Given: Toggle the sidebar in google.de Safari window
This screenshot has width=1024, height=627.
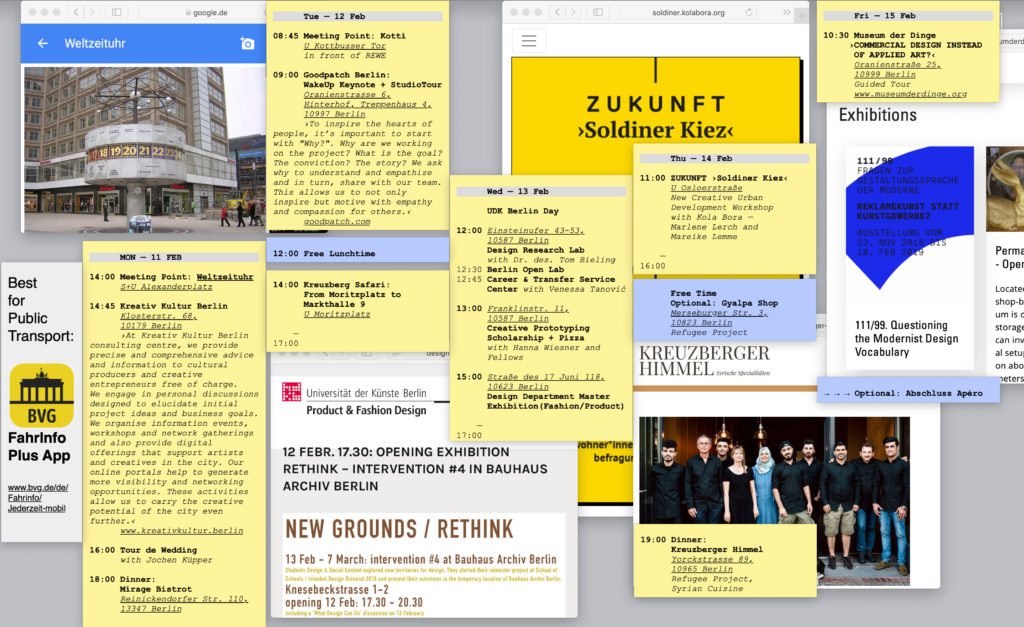Looking at the screenshot, I should 116,12.
